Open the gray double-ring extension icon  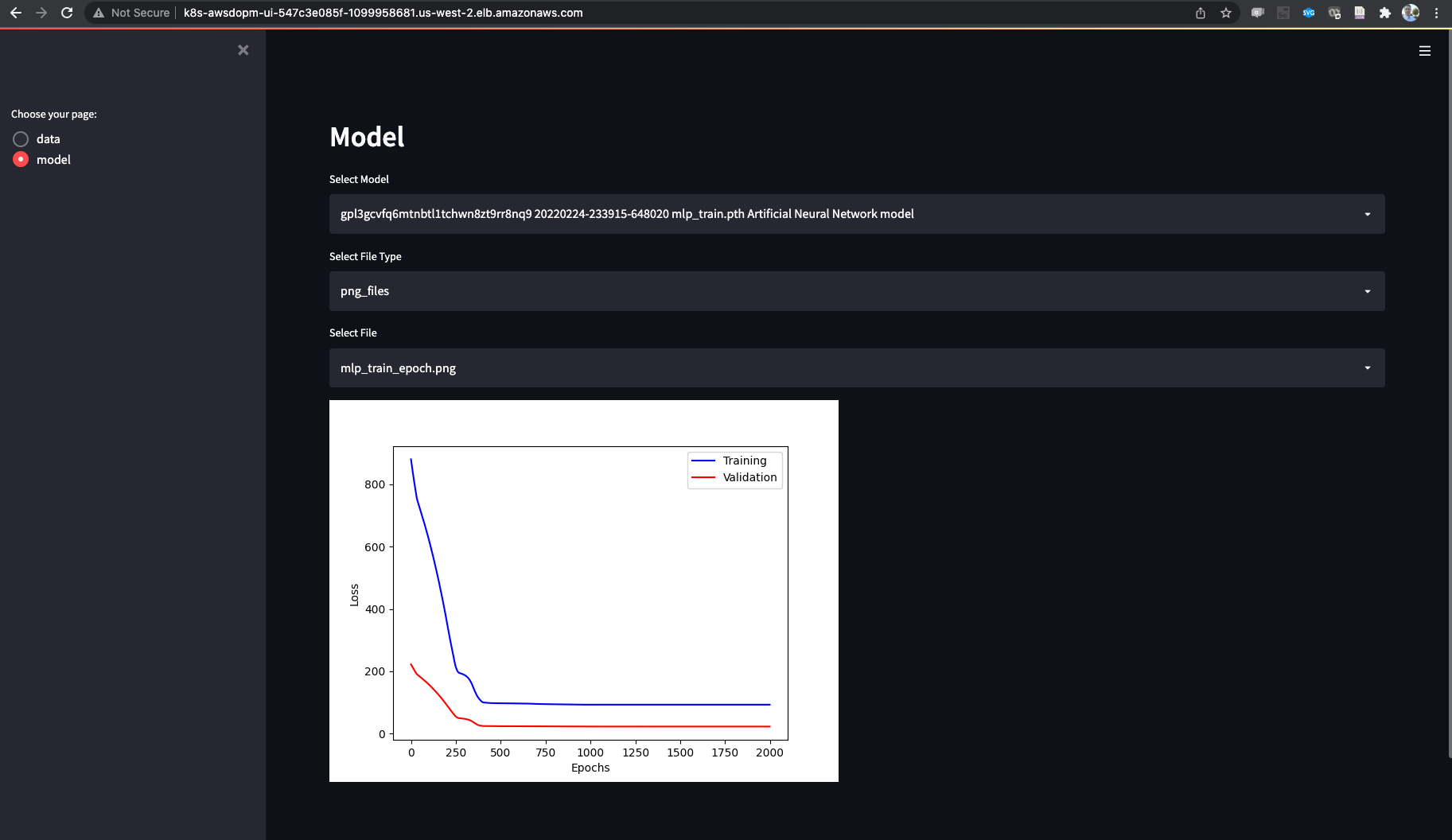(1334, 13)
